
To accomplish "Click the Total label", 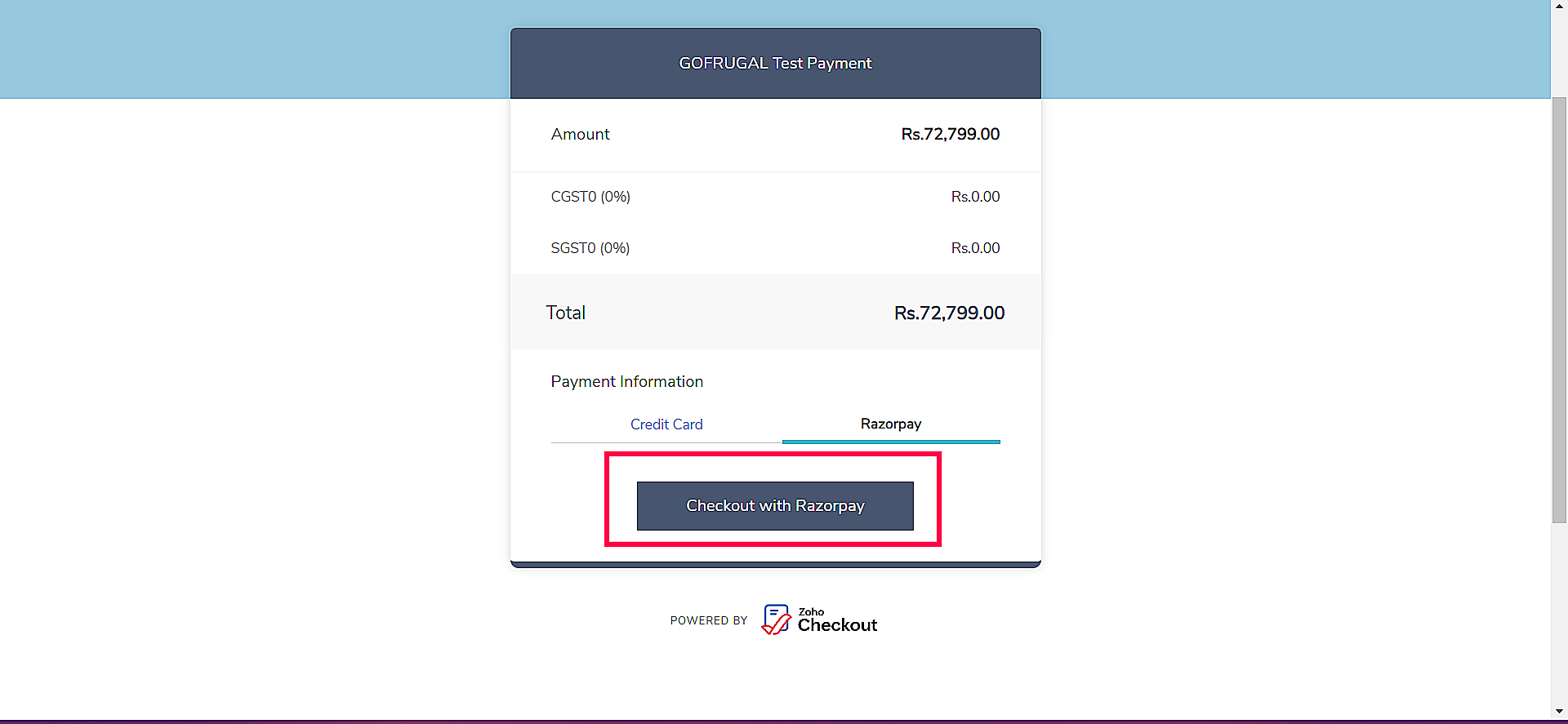I will (565, 313).
